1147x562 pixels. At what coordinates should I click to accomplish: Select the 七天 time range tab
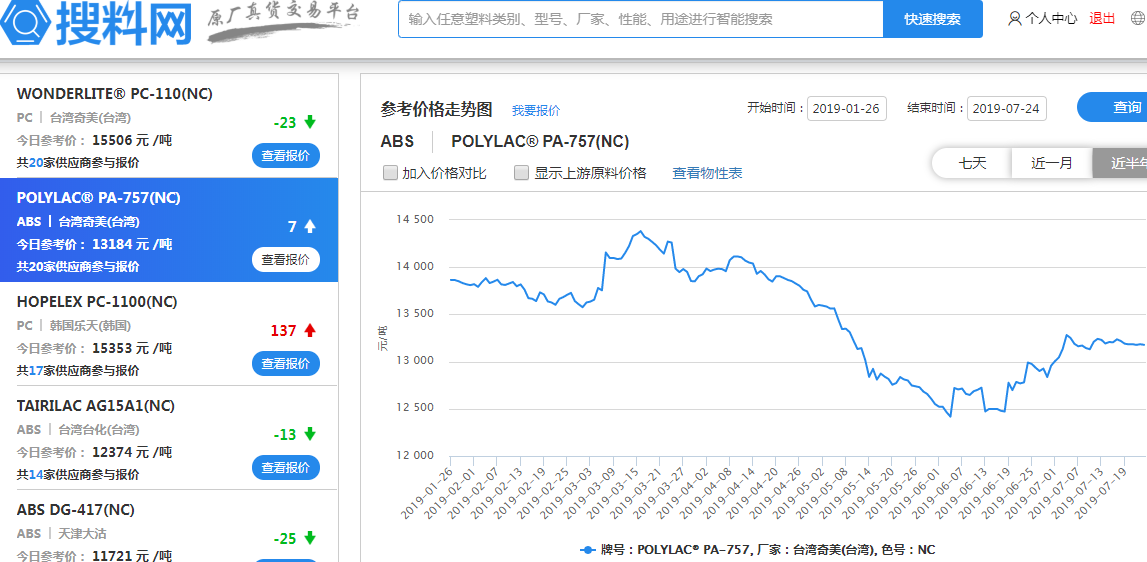[x=972, y=163]
